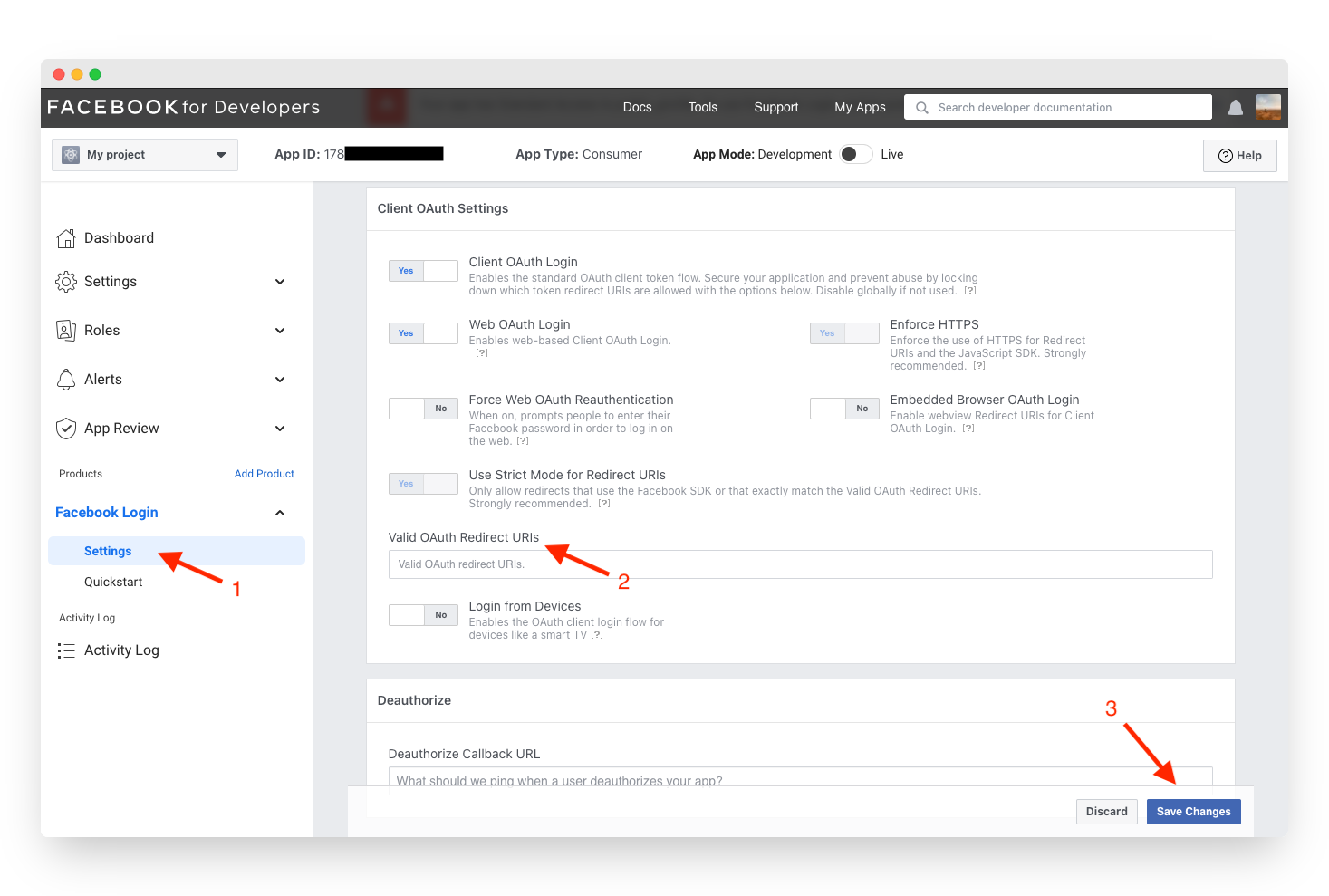Click the Alerts bell icon in sidebar
The width and height of the screenshot is (1329, 896).
point(66,380)
